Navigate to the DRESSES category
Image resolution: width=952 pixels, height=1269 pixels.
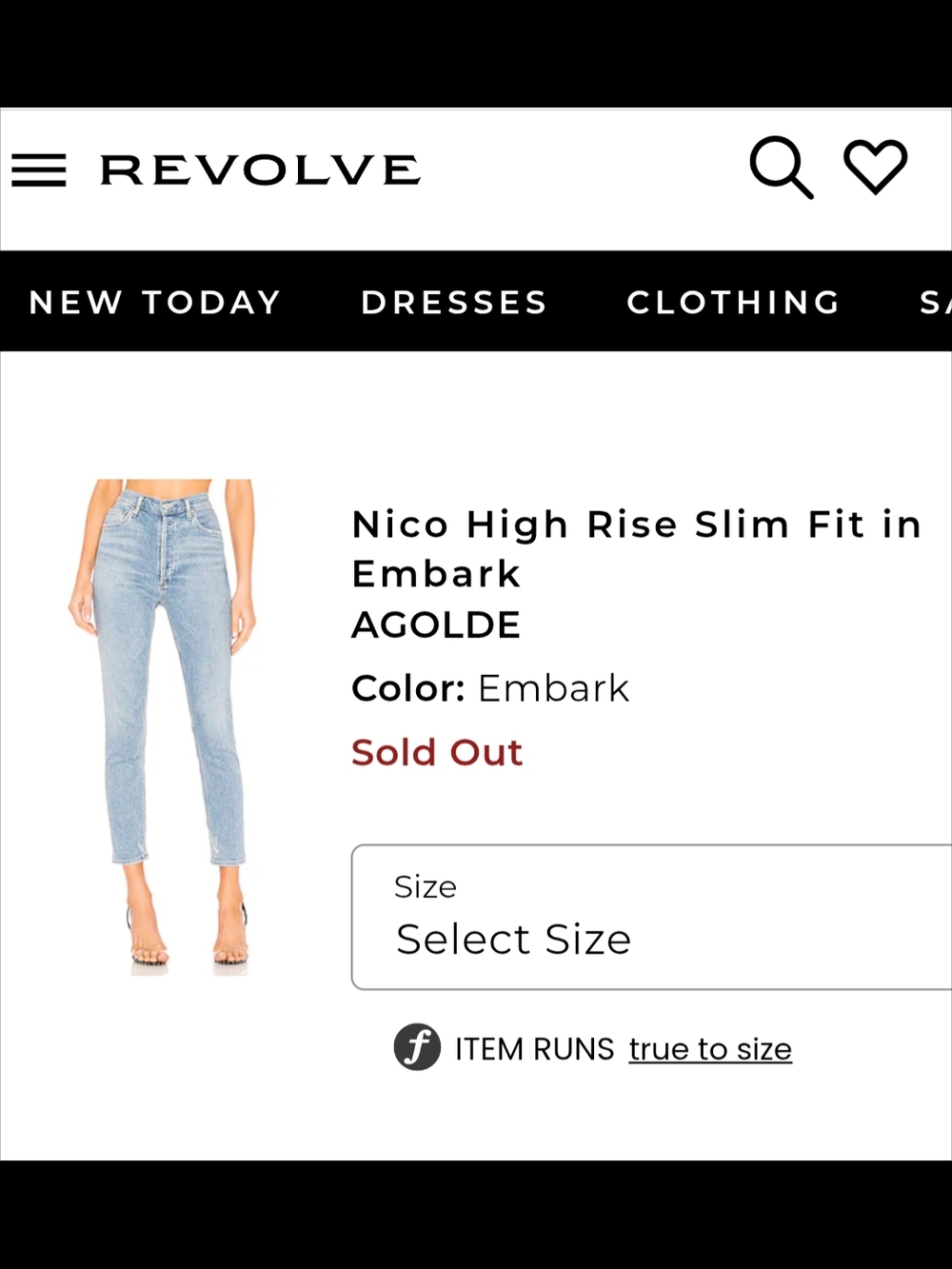454,302
